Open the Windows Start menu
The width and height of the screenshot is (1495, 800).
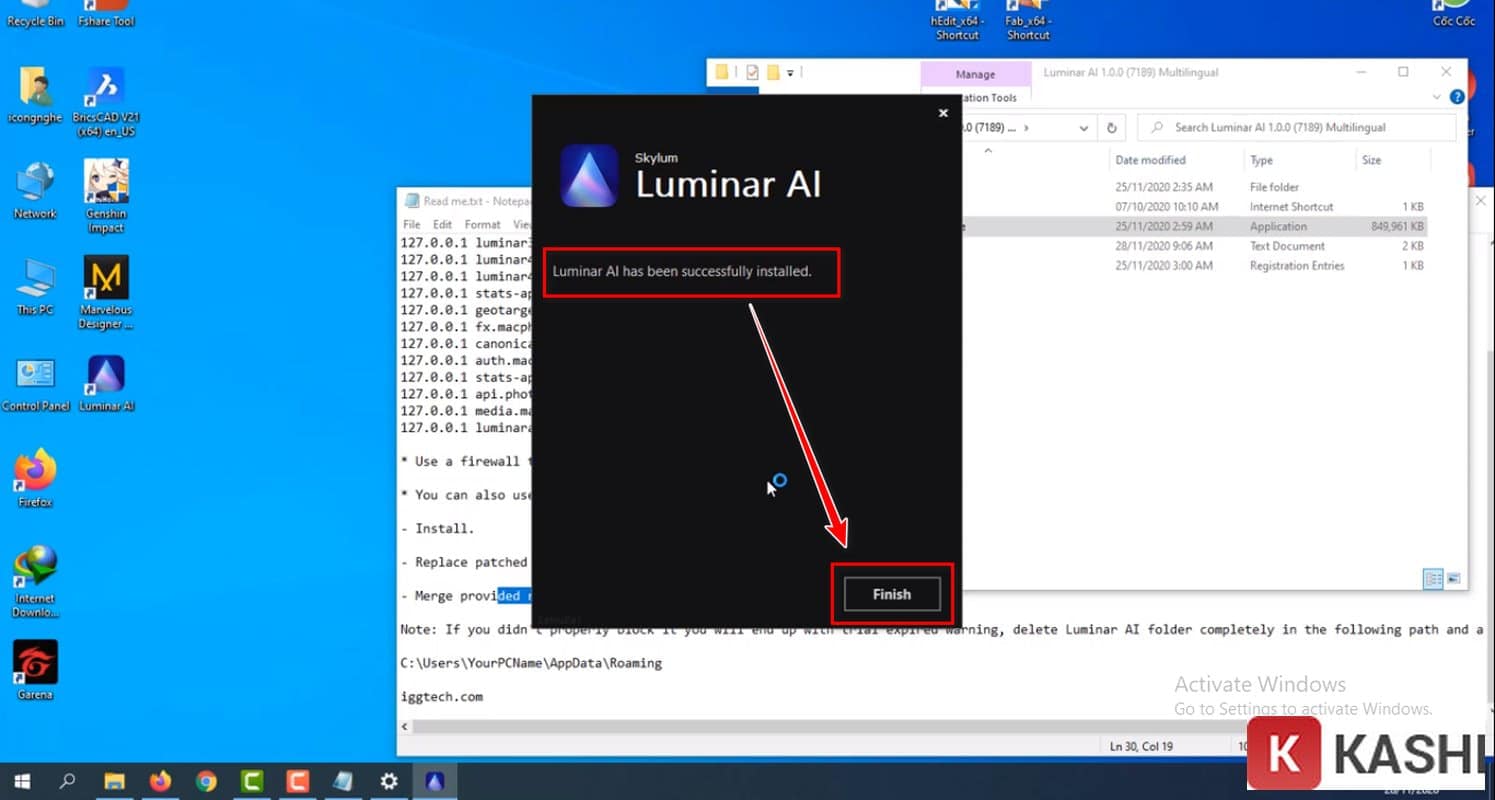pos(22,781)
